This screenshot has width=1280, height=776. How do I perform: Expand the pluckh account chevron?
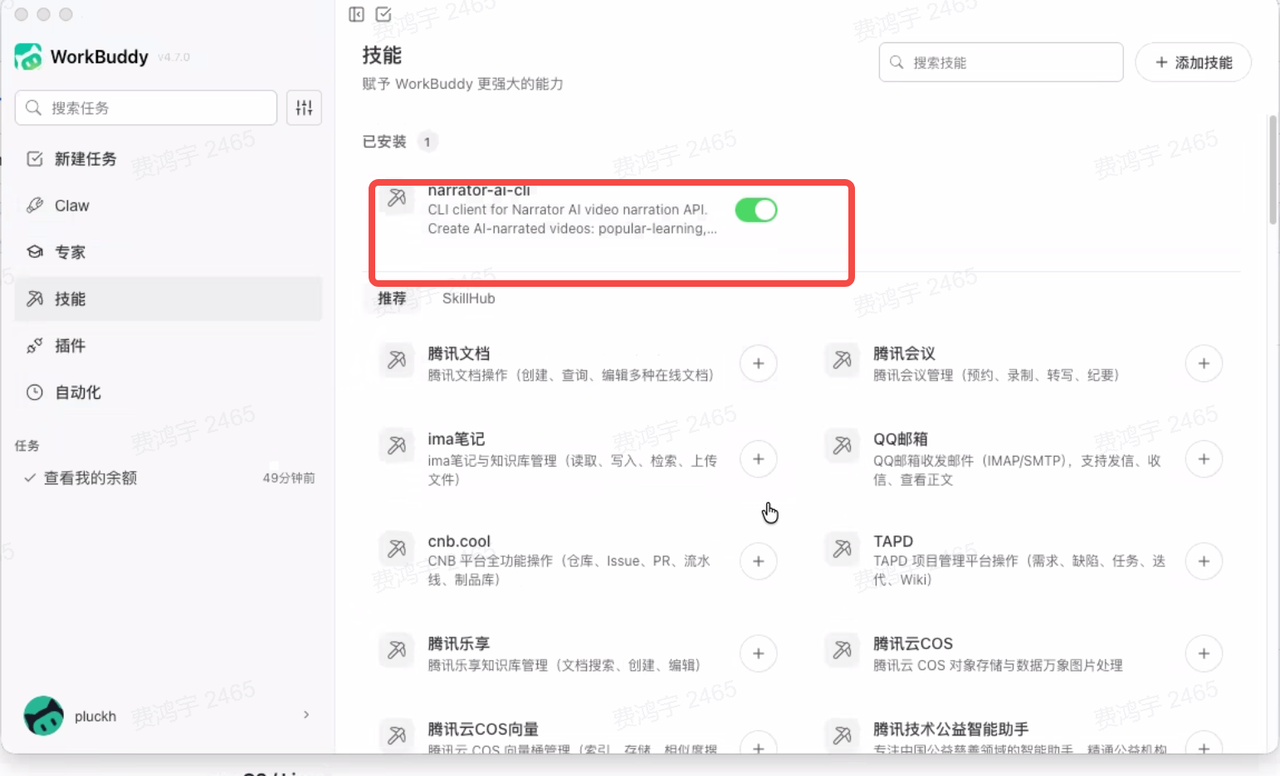(306, 715)
